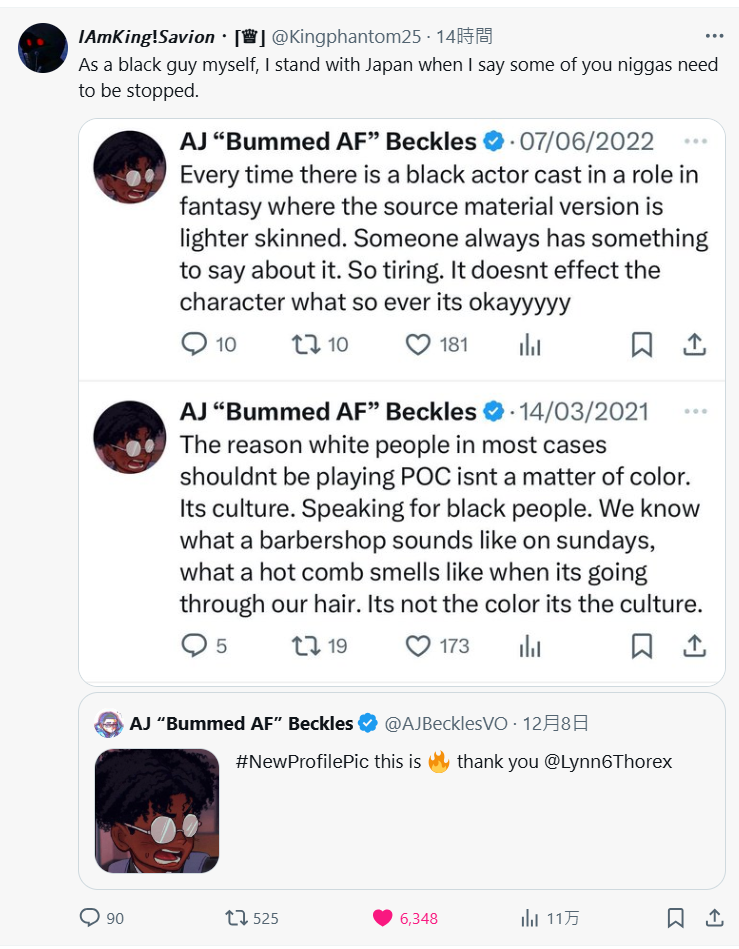Click the main tweet author's avatar

pyautogui.click(x=43, y=47)
